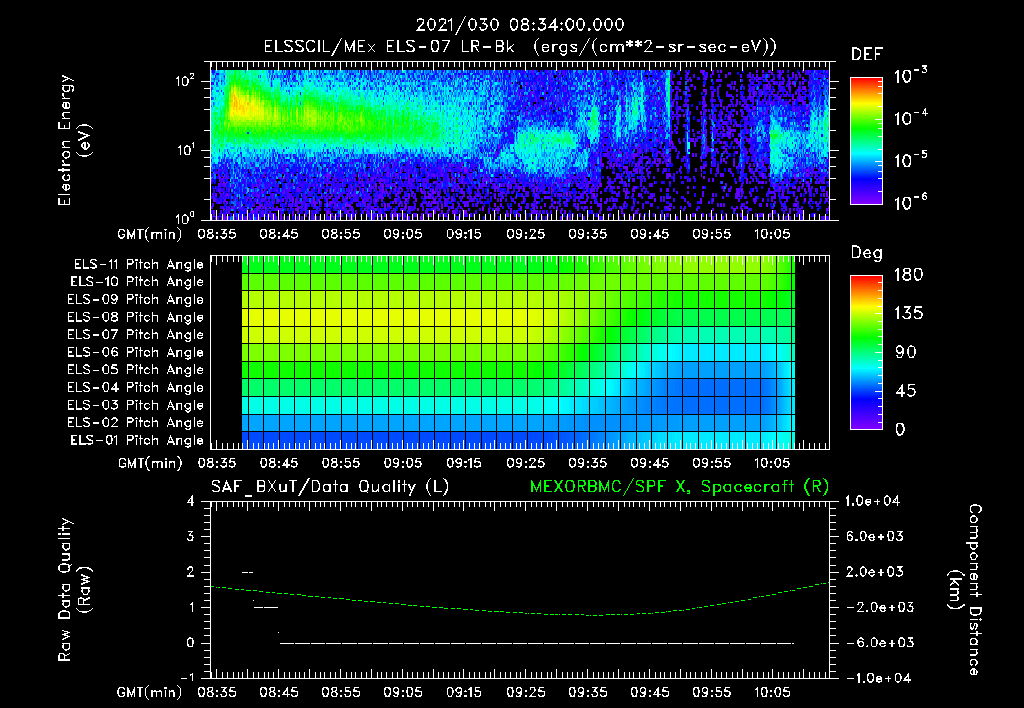Click the GMT(min) label under the bottom plot
Screen dimensions: 1024x708
[150, 692]
